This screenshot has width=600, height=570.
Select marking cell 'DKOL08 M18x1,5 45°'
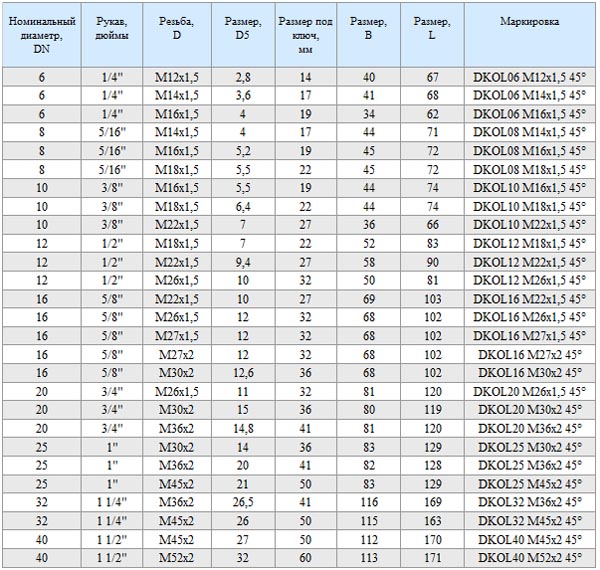[530, 169]
